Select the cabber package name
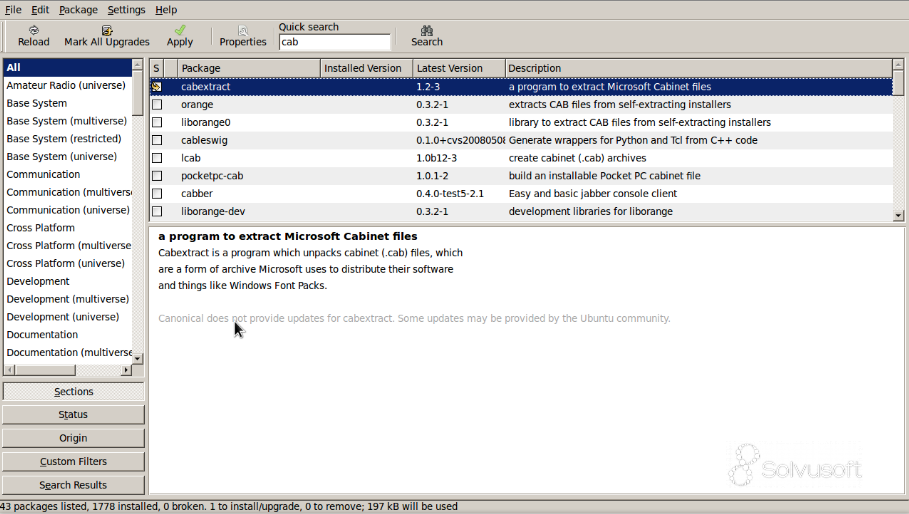Viewport: 909px width, 514px height. tap(197, 194)
